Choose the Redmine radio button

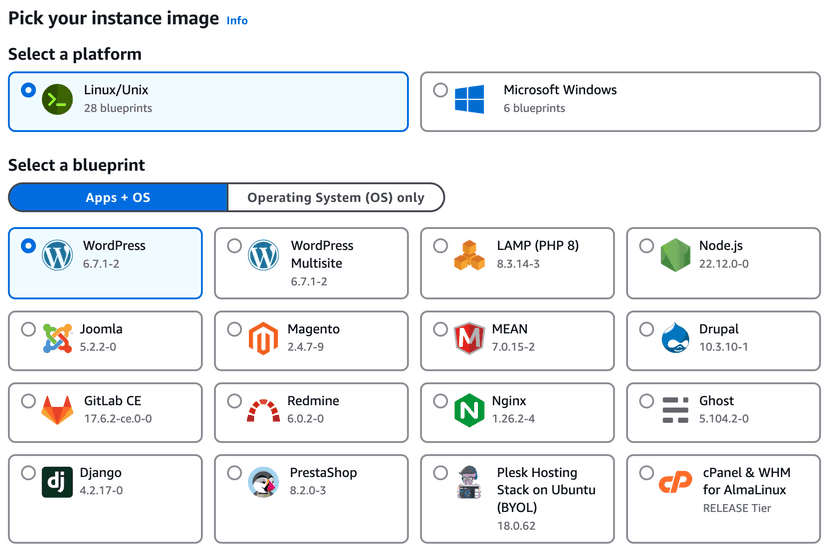click(x=234, y=401)
